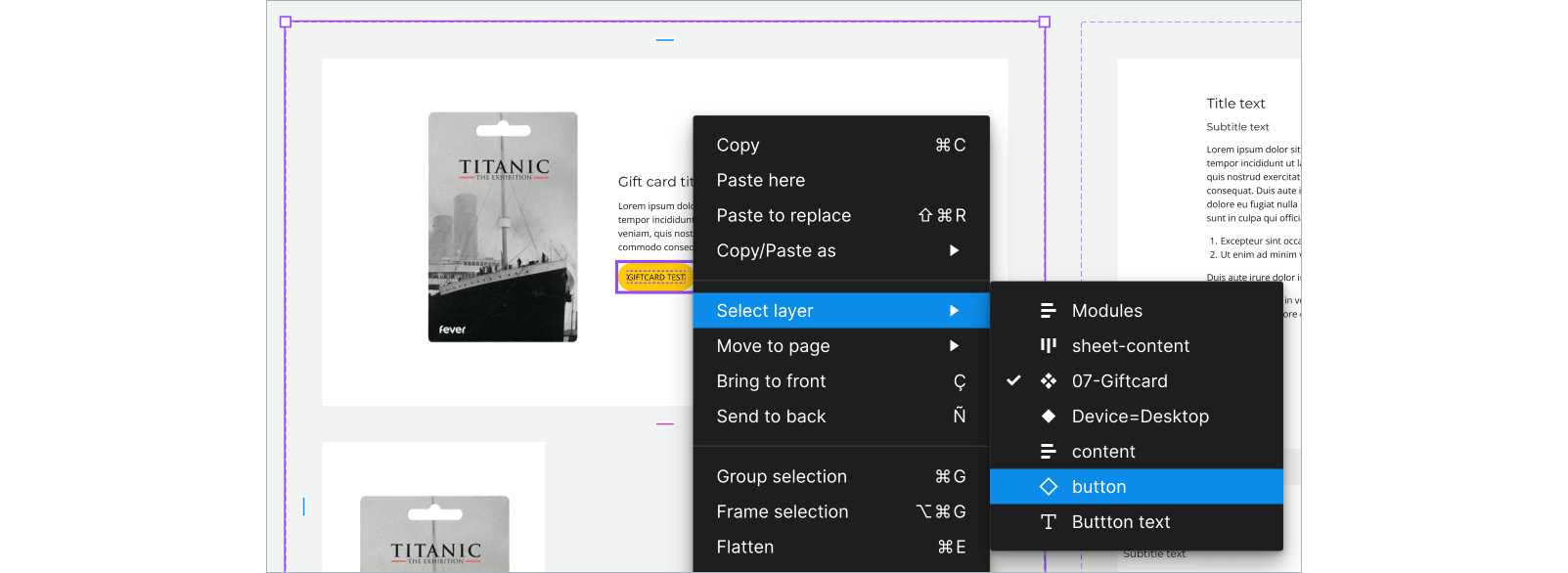Viewport: 1568px width, 573px height.
Task: Click the "1. Excepteur sint occa" list line
Action: 1255,241
